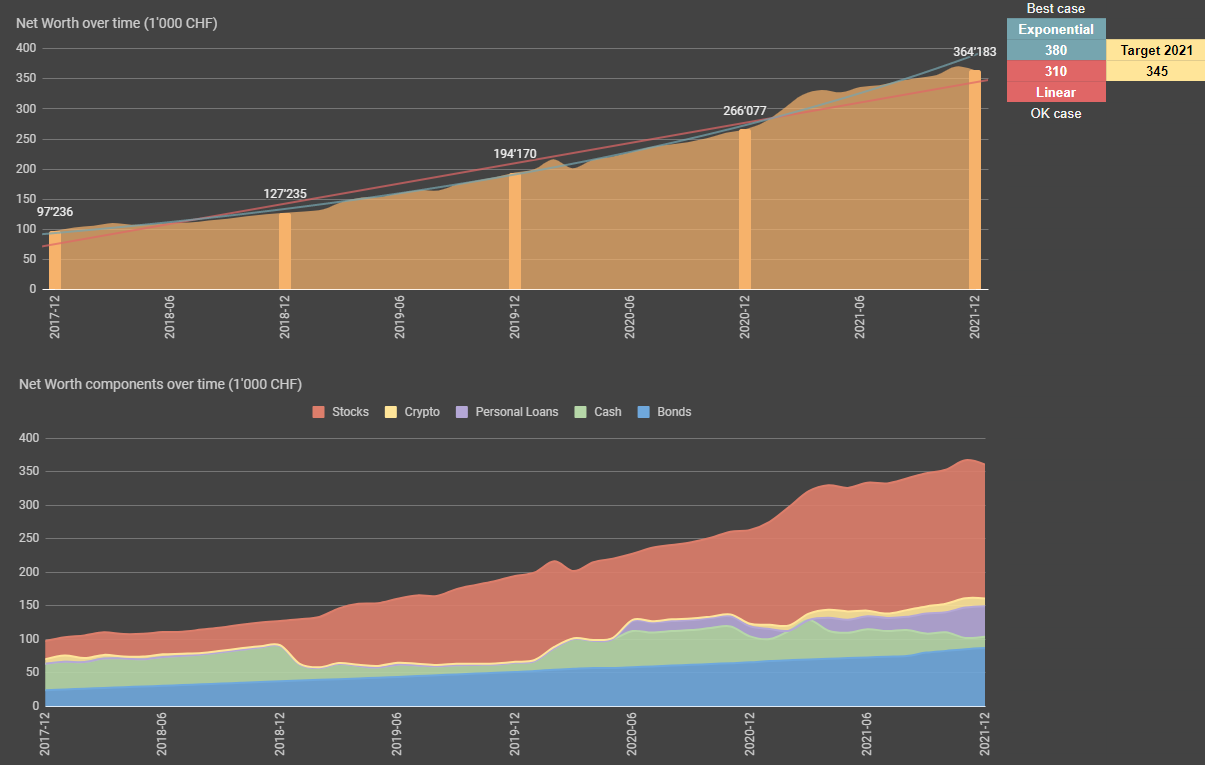Click the OK case label cell
The image size is (1205, 765).
tap(1055, 113)
